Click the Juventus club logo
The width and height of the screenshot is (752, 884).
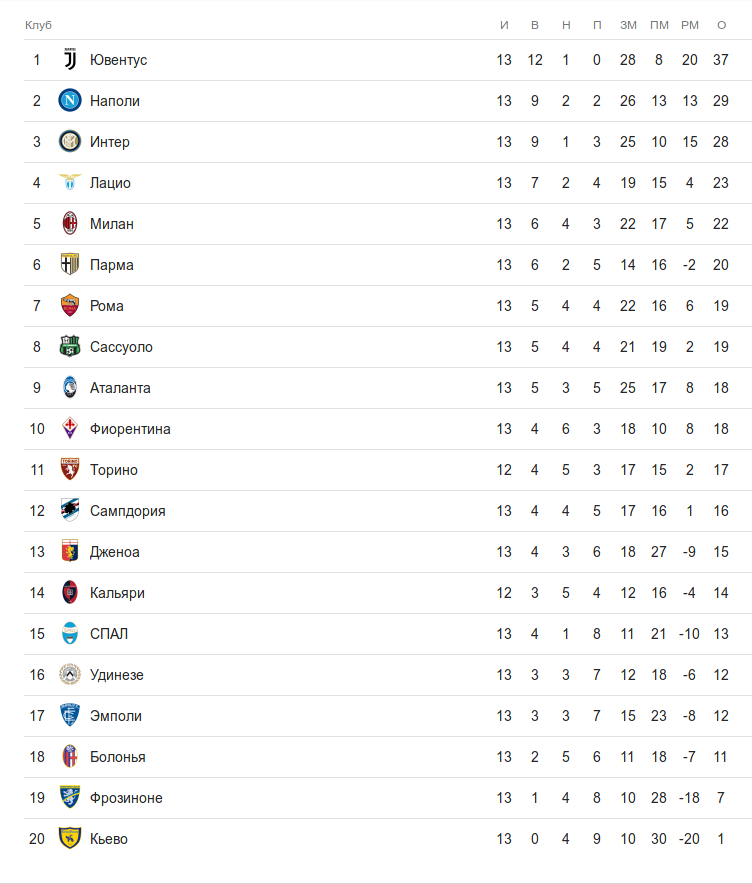click(x=69, y=60)
